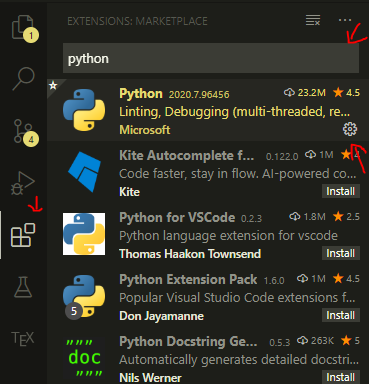Viewport: 369px width, 384px height.
Task: Click the Kite publisher name
Action: coord(129,192)
